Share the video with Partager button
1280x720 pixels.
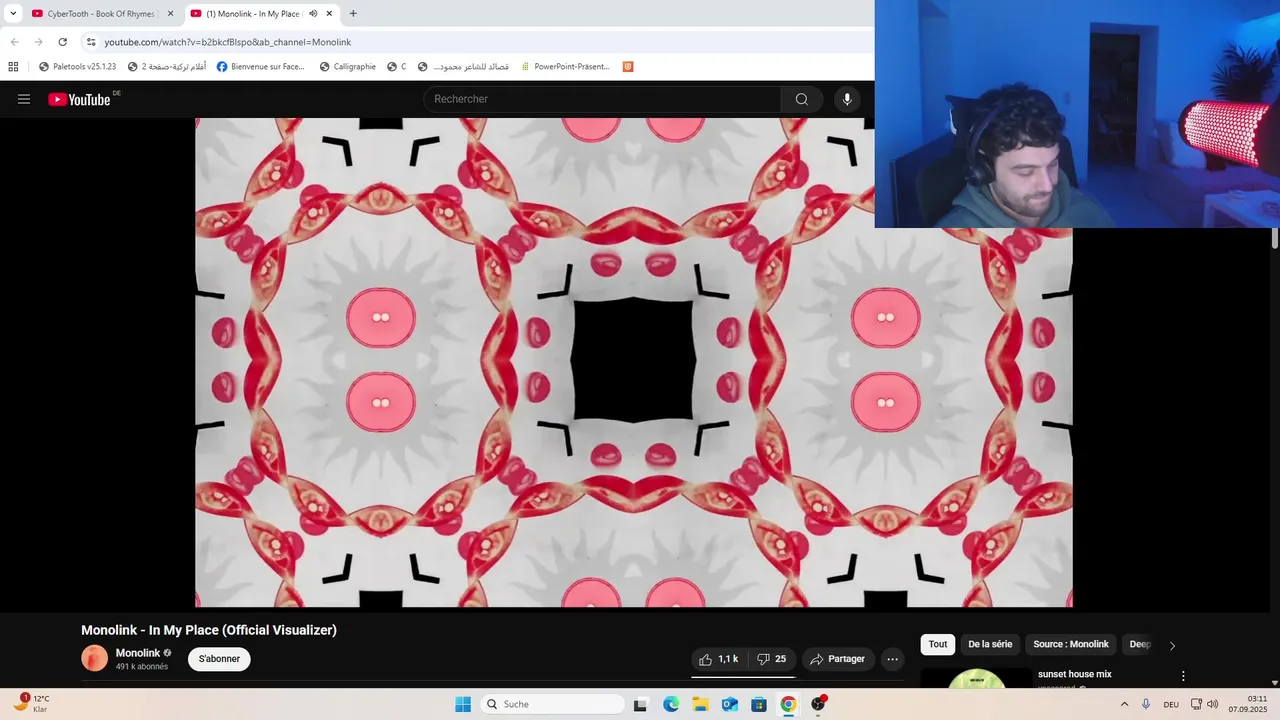click(838, 659)
